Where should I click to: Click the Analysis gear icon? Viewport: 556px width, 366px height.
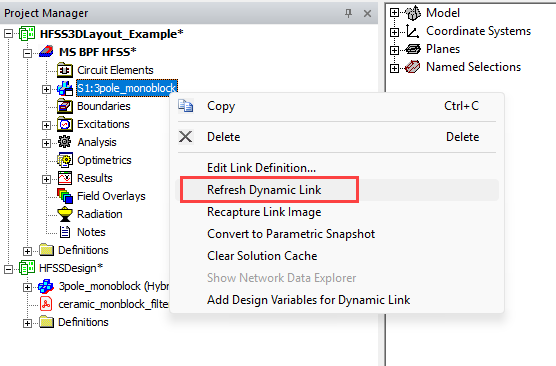(65, 142)
